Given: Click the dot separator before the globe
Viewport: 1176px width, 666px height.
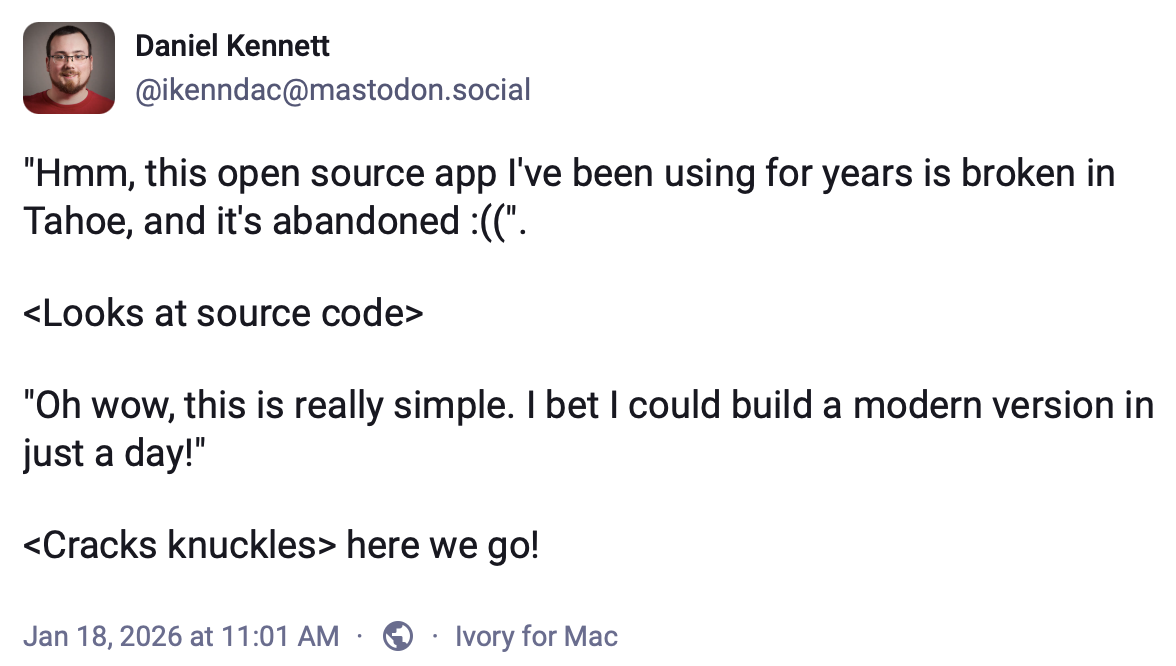Looking at the screenshot, I should pos(360,636).
